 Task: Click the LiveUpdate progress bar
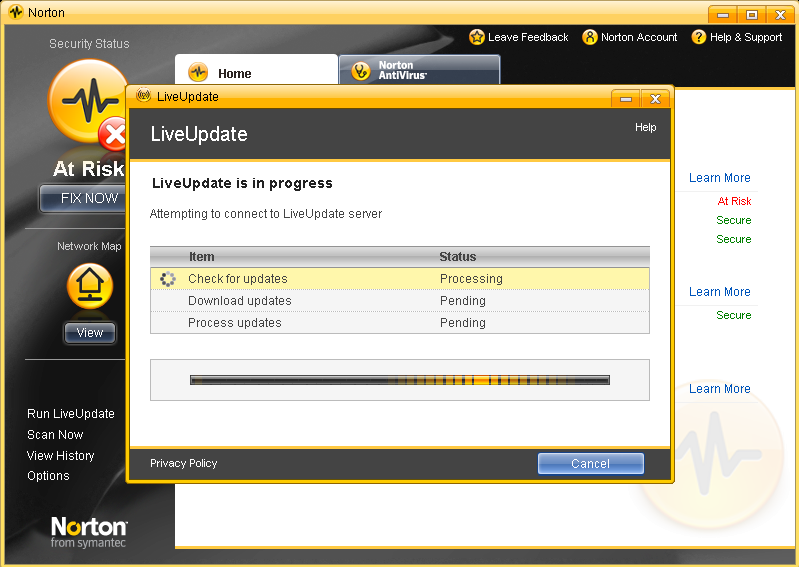[400, 380]
